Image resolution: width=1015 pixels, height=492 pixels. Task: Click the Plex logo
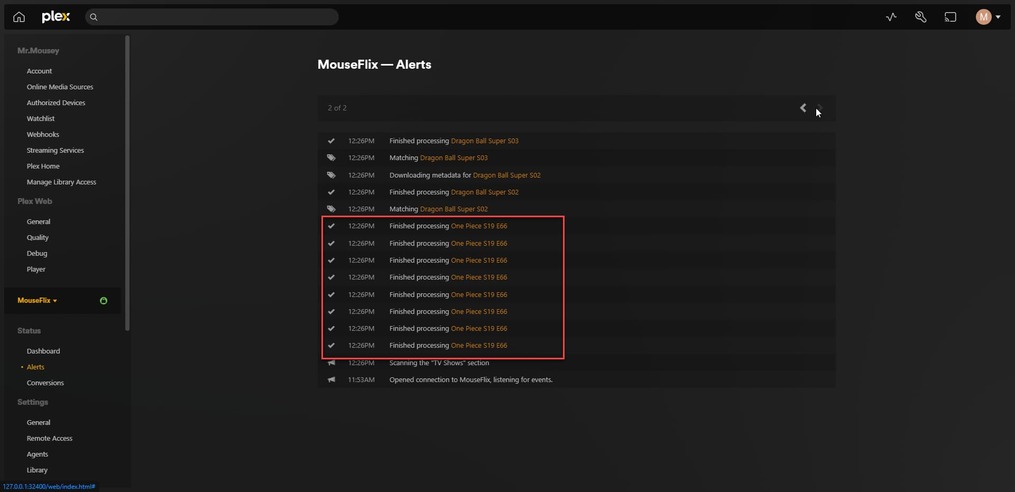click(x=56, y=17)
